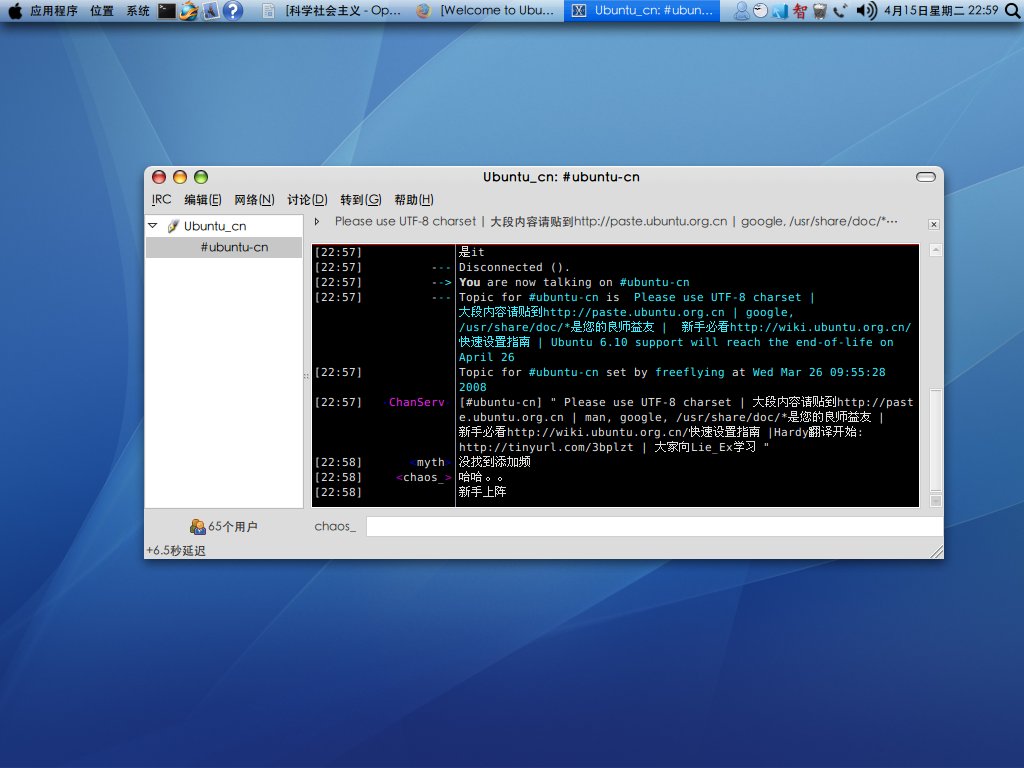This screenshot has width=1024, height=768.
Task: Click the topic text in the topic bar
Action: click(616, 221)
